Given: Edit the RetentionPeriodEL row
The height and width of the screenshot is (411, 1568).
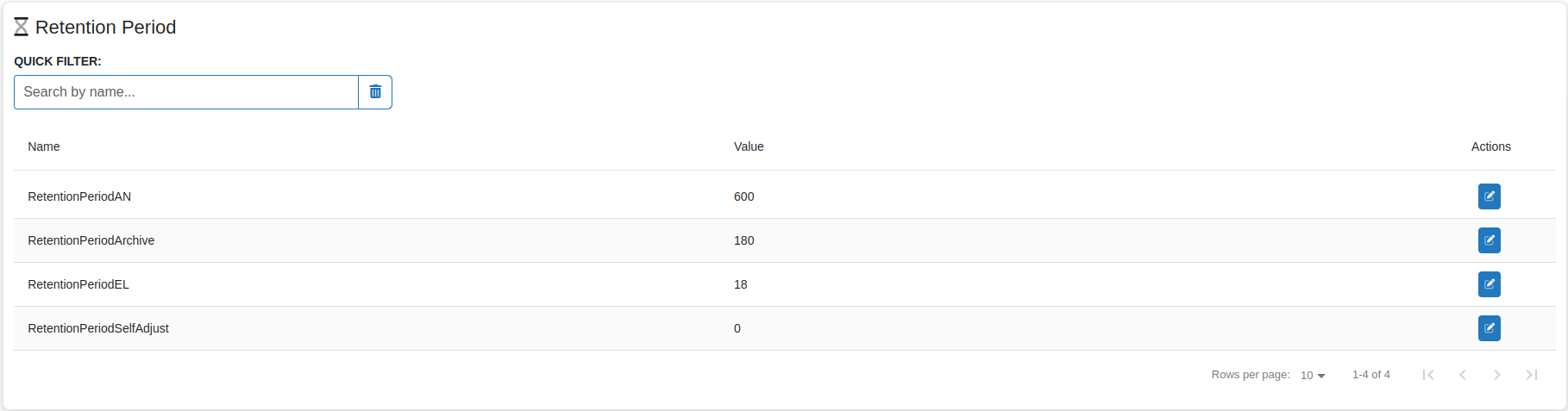Looking at the screenshot, I should pos(1489,284).
